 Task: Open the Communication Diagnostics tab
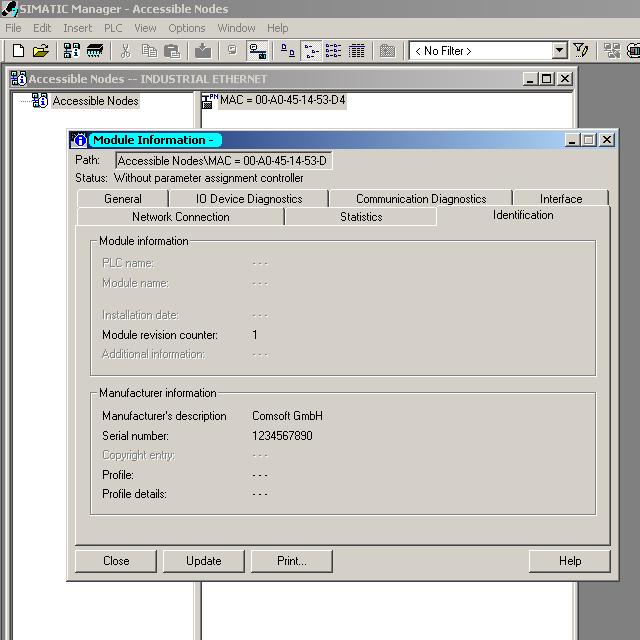click(420, 199)
